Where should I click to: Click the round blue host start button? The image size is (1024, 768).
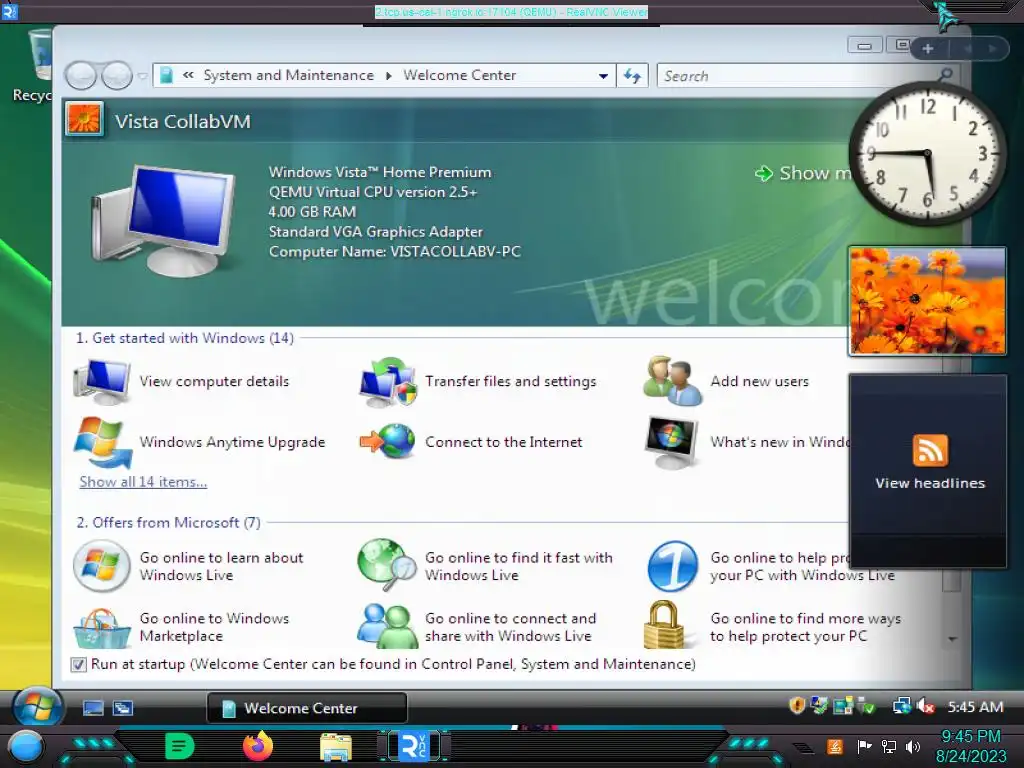click(25, 748)
